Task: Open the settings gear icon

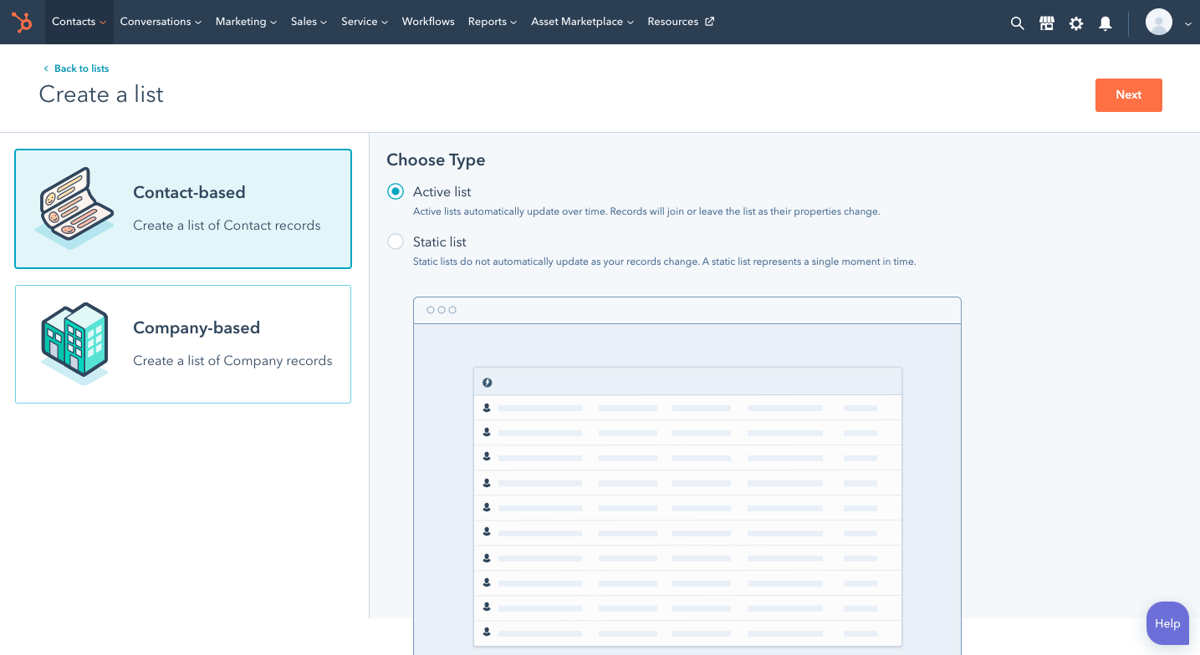Action: [x=1076, y=23]
